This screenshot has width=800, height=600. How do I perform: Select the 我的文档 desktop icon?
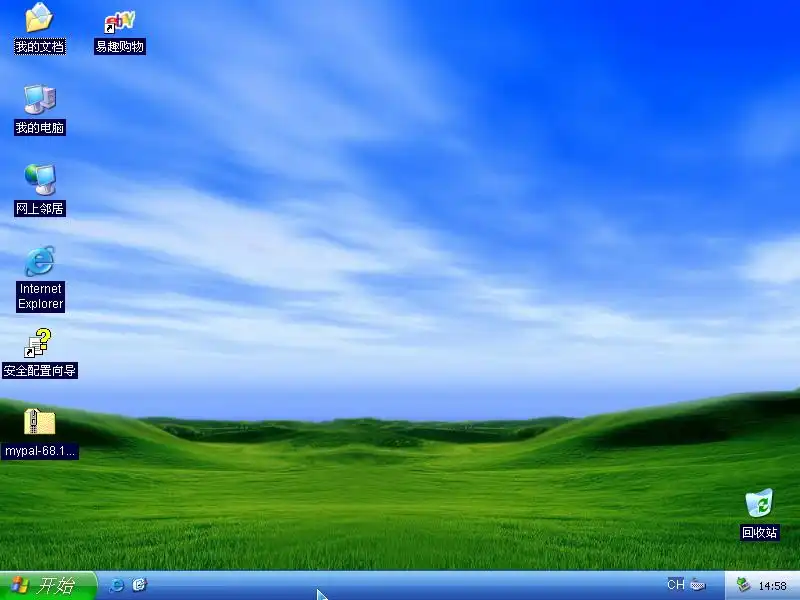tap(39, 17)
